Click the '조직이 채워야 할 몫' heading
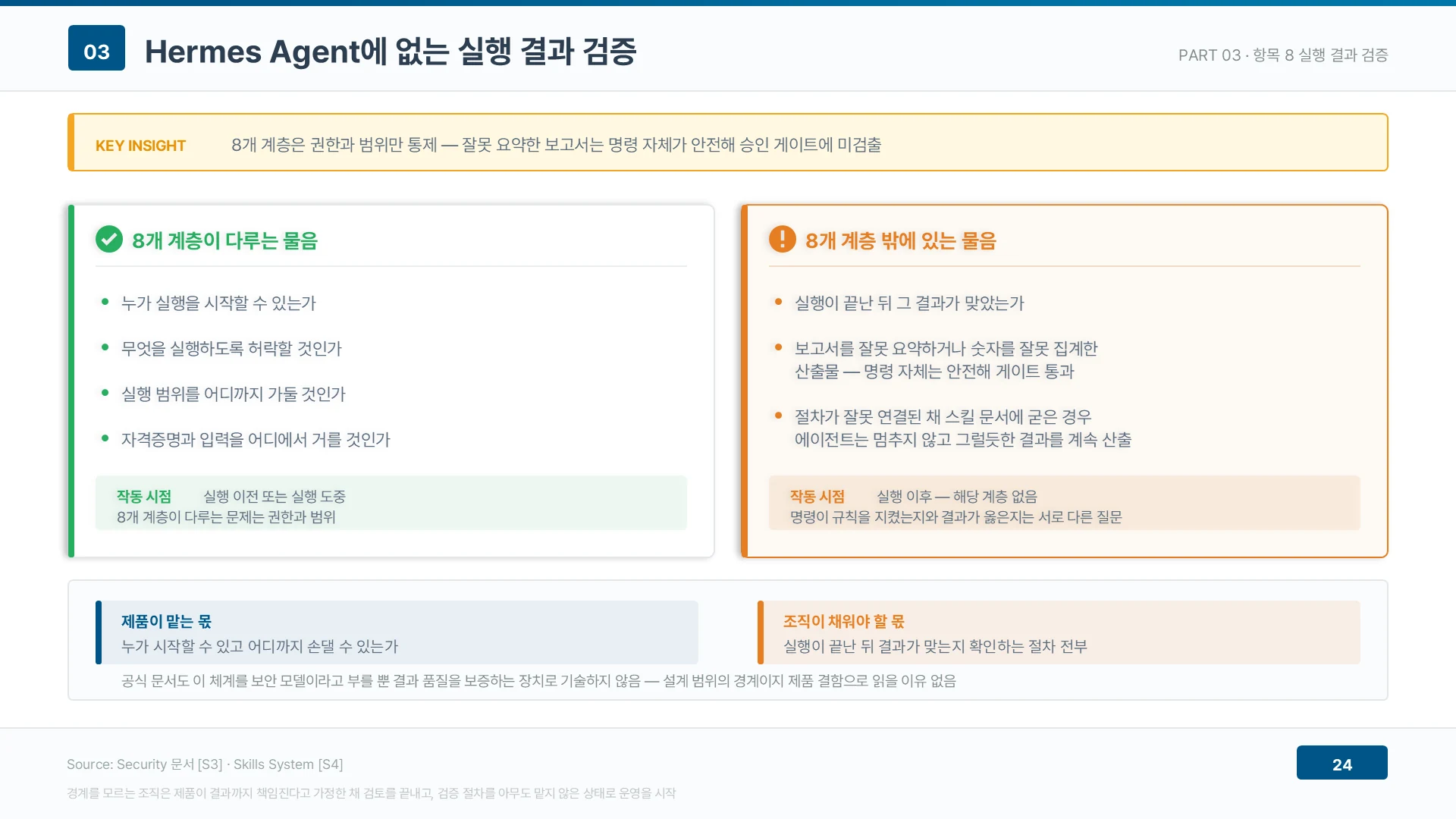This screenshot has height=819, width=1456. (x=844, y=622)
